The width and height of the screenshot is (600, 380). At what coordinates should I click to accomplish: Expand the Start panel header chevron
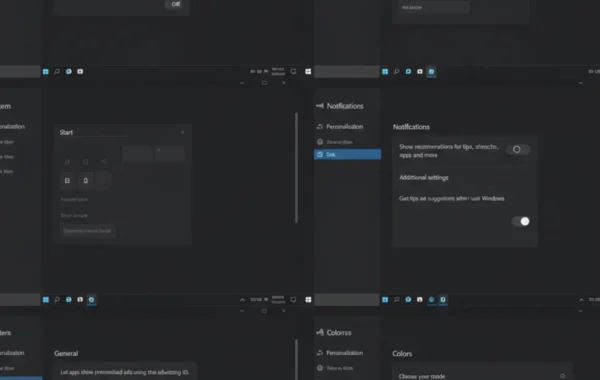point(183,132)
